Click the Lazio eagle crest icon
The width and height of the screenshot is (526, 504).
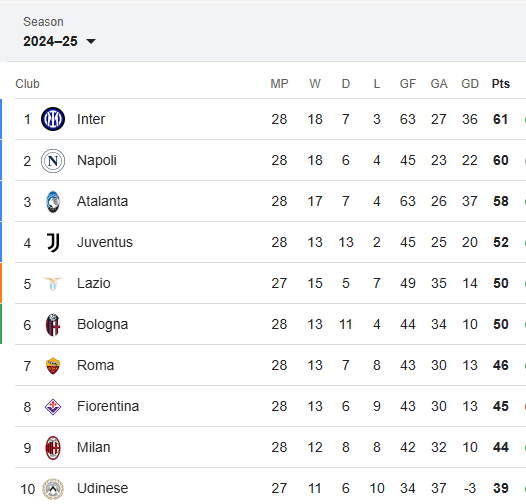coord(53,284)
